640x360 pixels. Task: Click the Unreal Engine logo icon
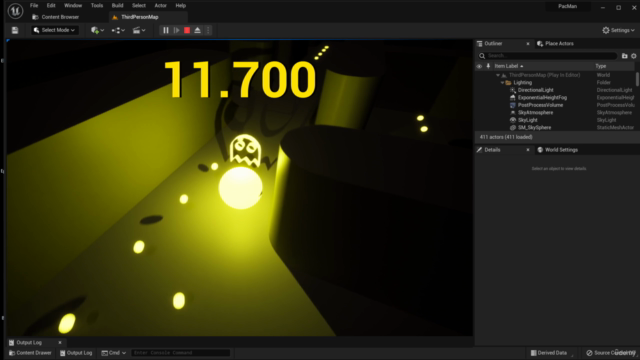pos(15,11)
